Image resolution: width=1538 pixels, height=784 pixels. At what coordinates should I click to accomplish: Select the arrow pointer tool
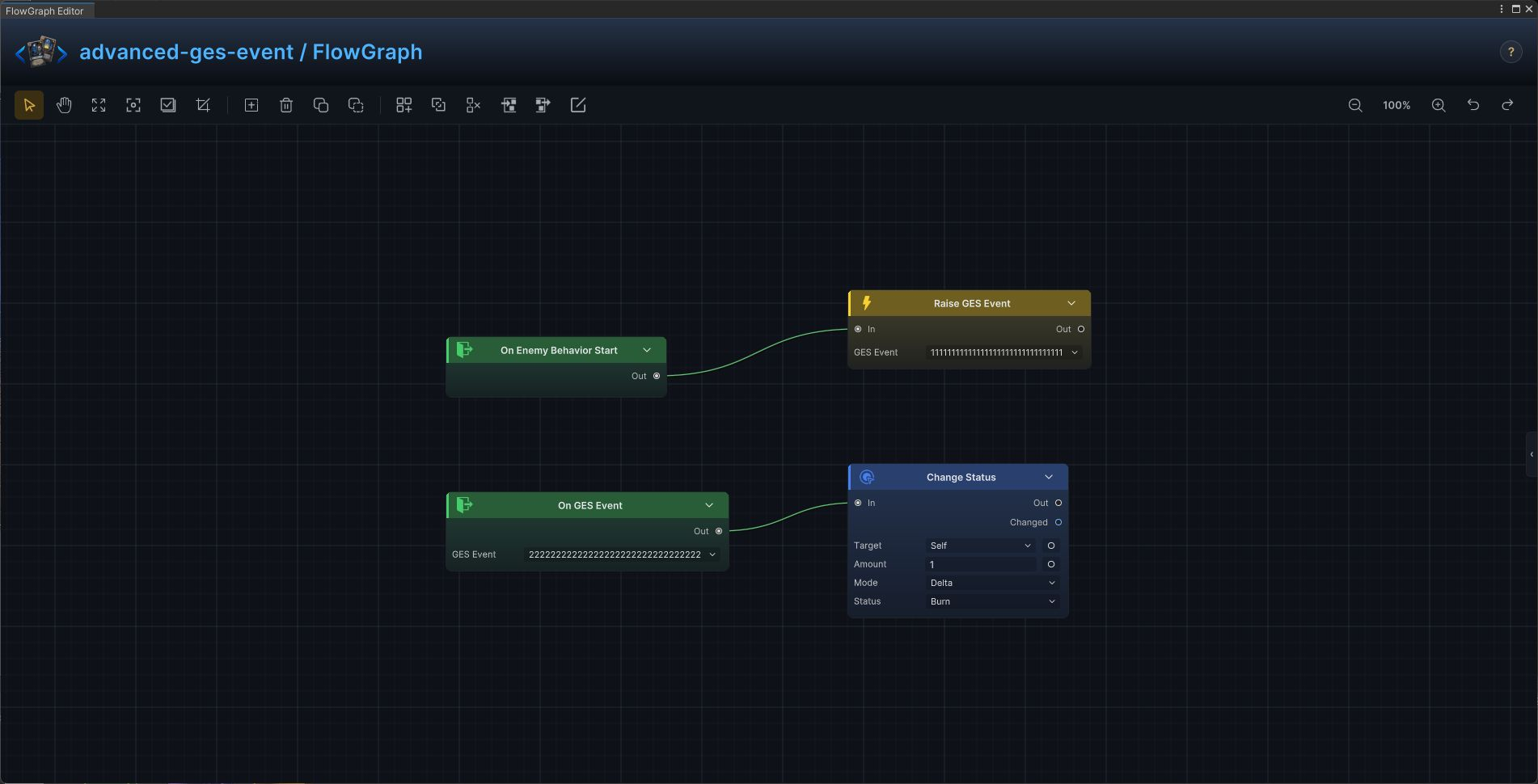tap(29, 105)
